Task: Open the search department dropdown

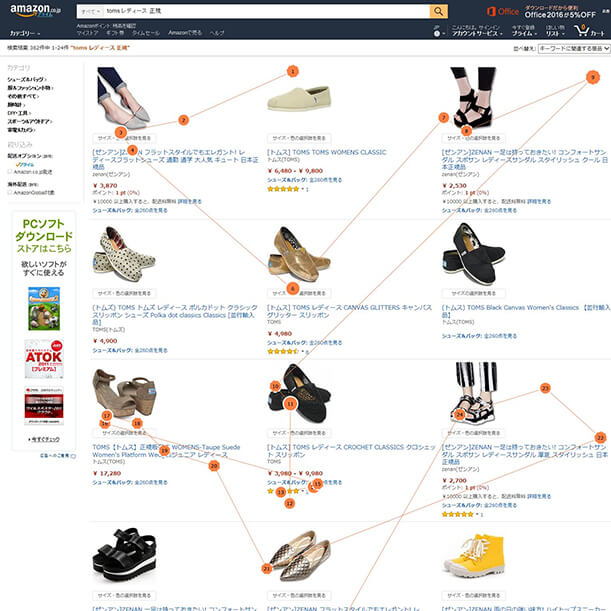Action: [91, 11]
